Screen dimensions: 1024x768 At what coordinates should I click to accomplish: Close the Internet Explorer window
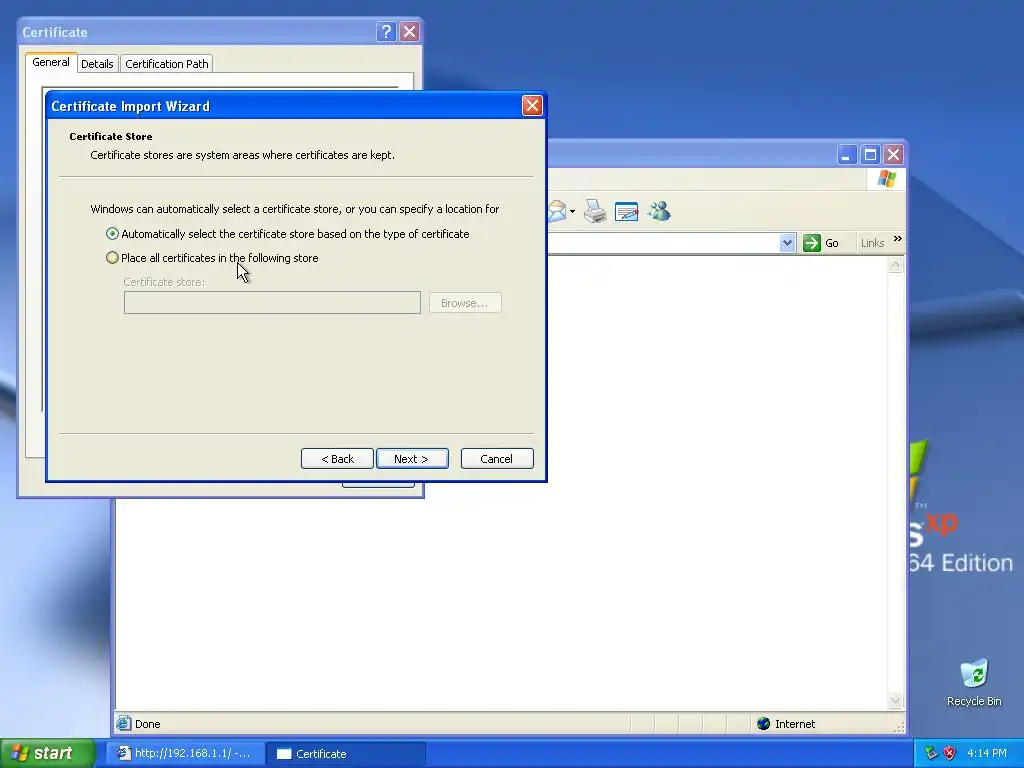tap(893, 155)
